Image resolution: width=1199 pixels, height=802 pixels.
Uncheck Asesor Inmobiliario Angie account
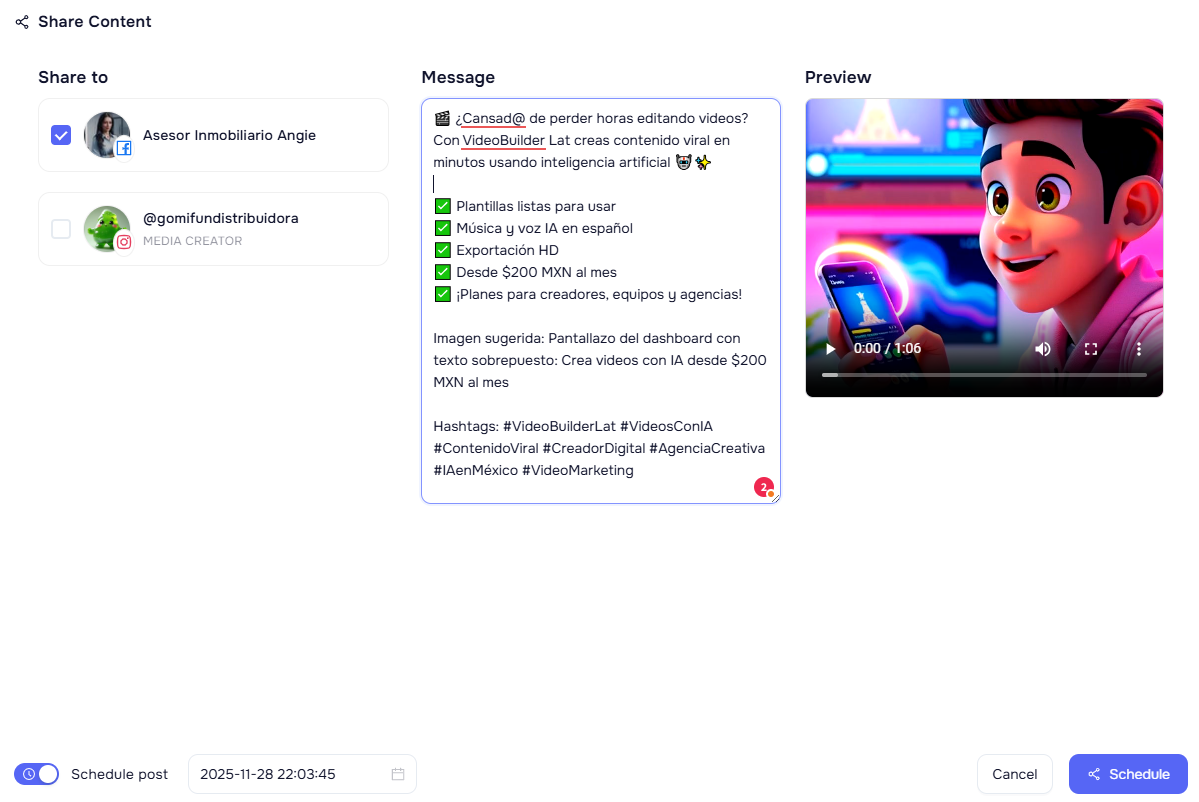pos(61,135)
